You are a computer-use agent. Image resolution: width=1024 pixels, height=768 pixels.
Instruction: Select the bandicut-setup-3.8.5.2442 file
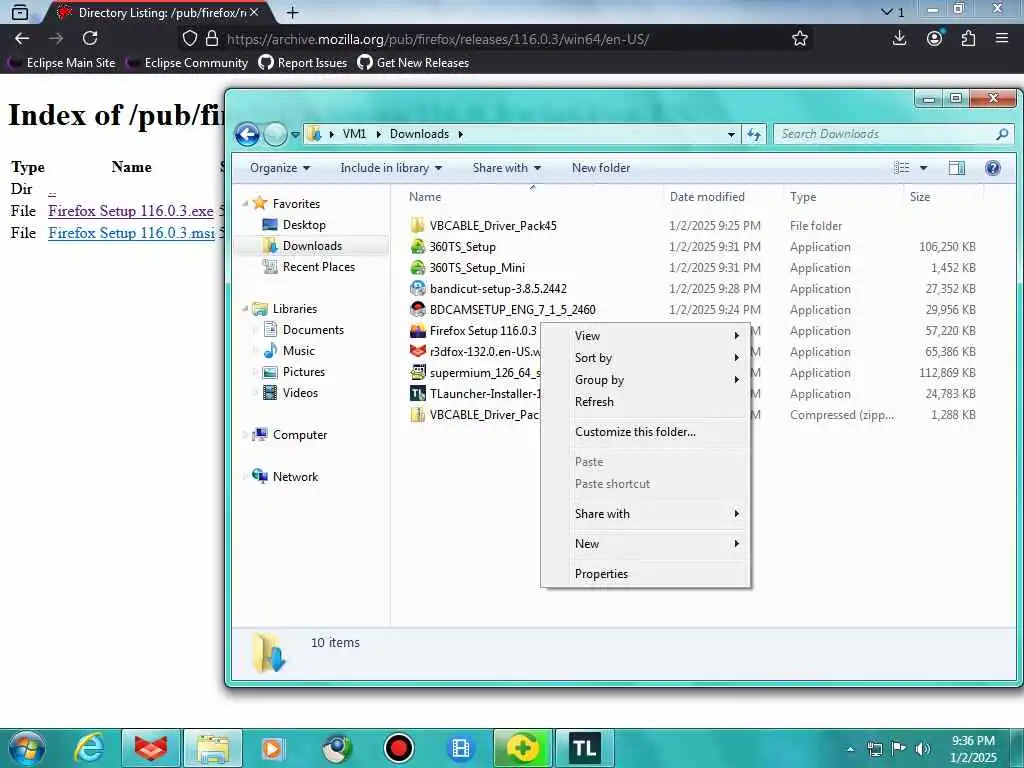point(498,289)
